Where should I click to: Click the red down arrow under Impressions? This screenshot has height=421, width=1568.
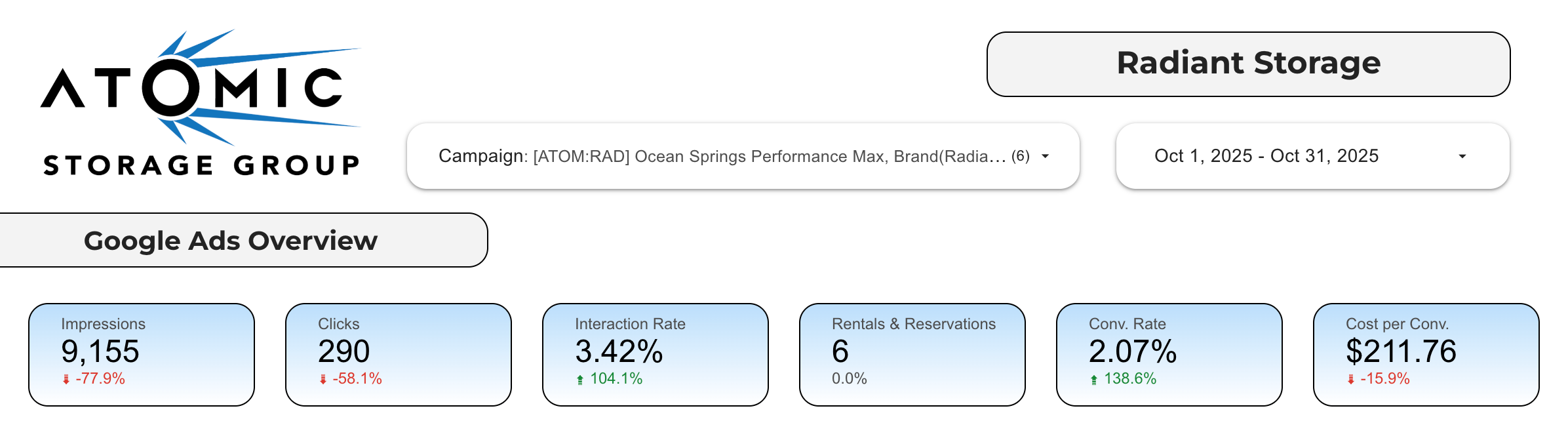point(66,379)
